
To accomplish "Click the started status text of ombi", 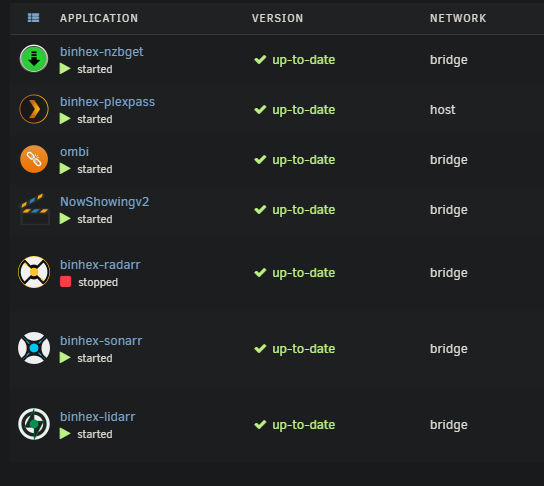I will point(95,169).
